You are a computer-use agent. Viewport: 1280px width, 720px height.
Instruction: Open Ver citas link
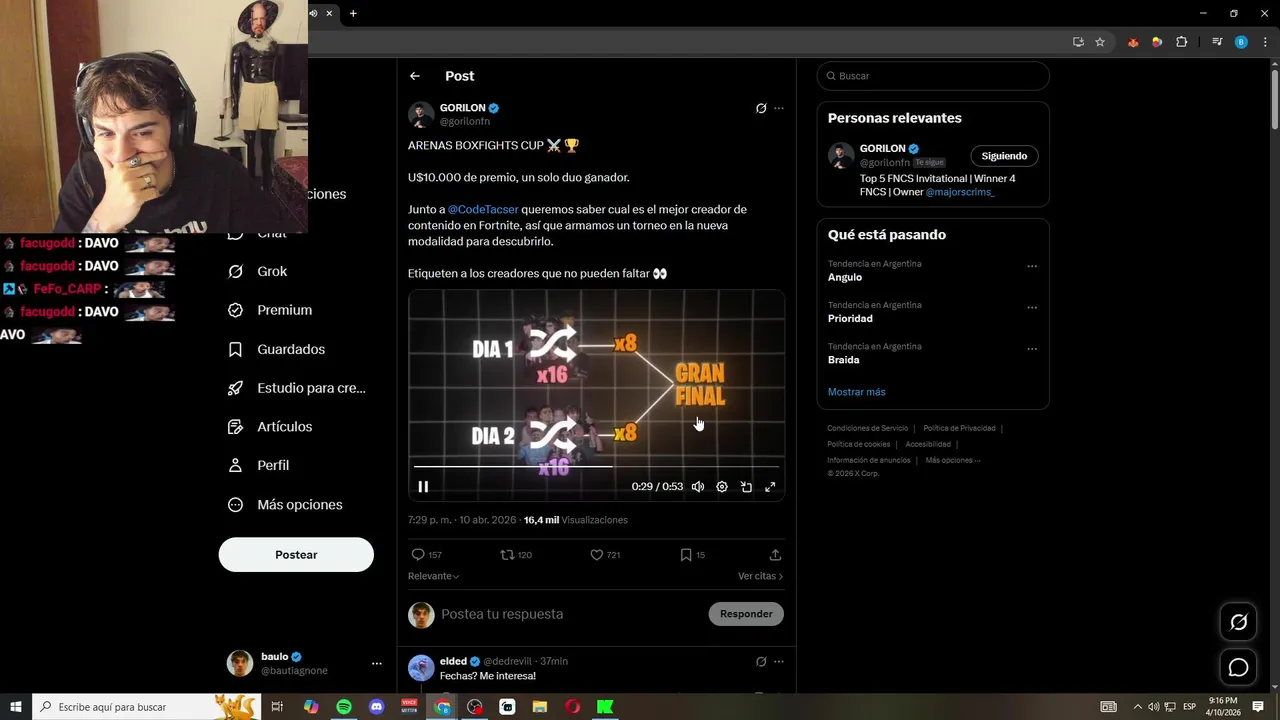pyautogui.click(x=760, y=576)
